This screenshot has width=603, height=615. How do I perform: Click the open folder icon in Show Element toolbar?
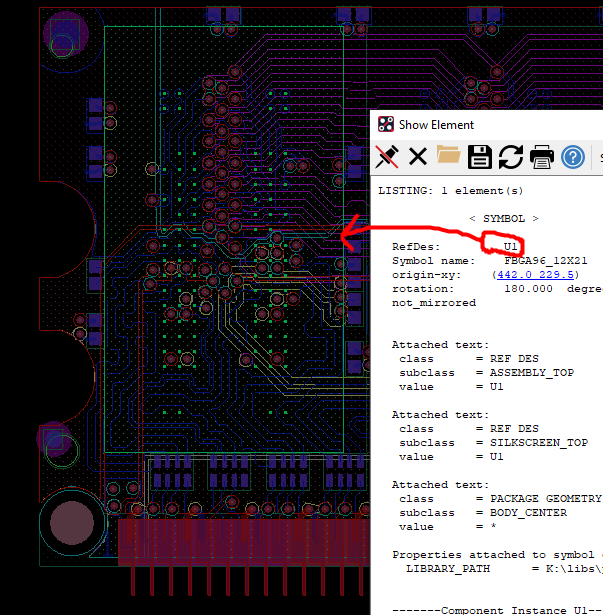point(448,155)
